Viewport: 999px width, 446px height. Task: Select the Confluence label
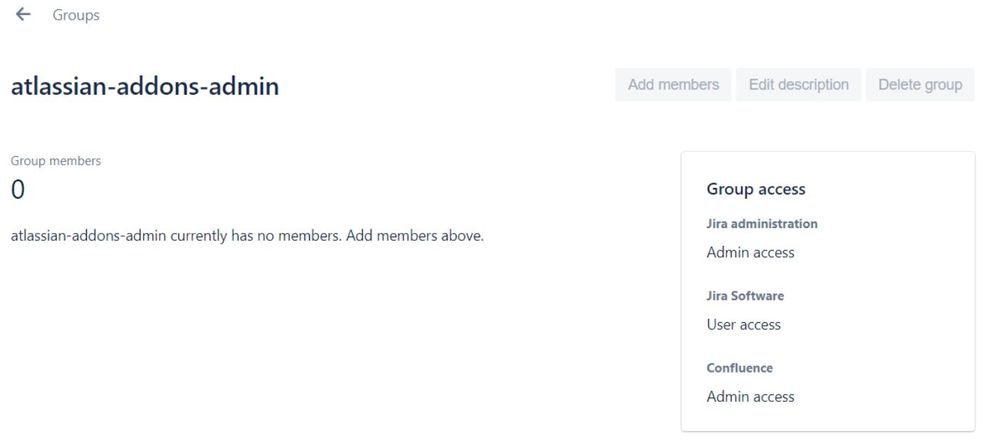click(x=740, y=368)
